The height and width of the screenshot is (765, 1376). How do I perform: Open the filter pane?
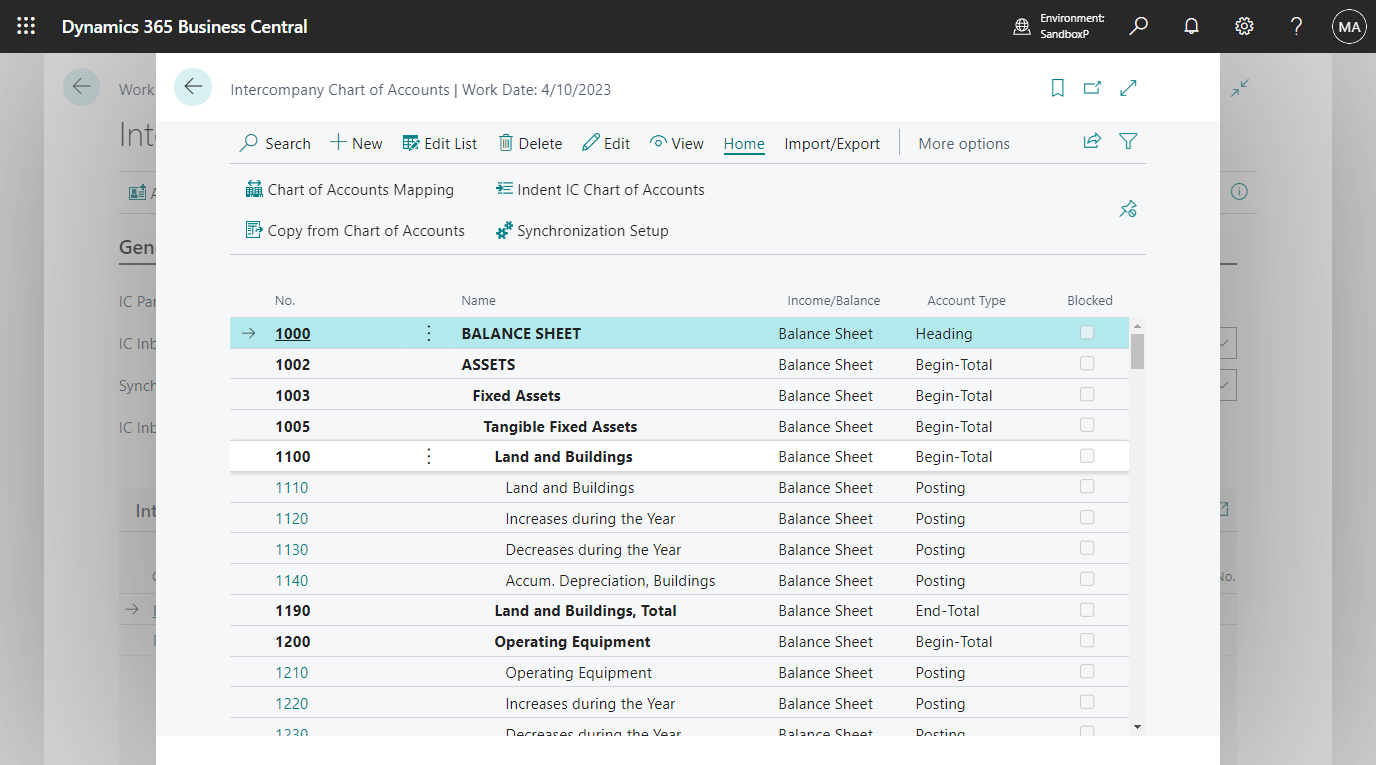pyautogui.click(x=1128, y=142)
